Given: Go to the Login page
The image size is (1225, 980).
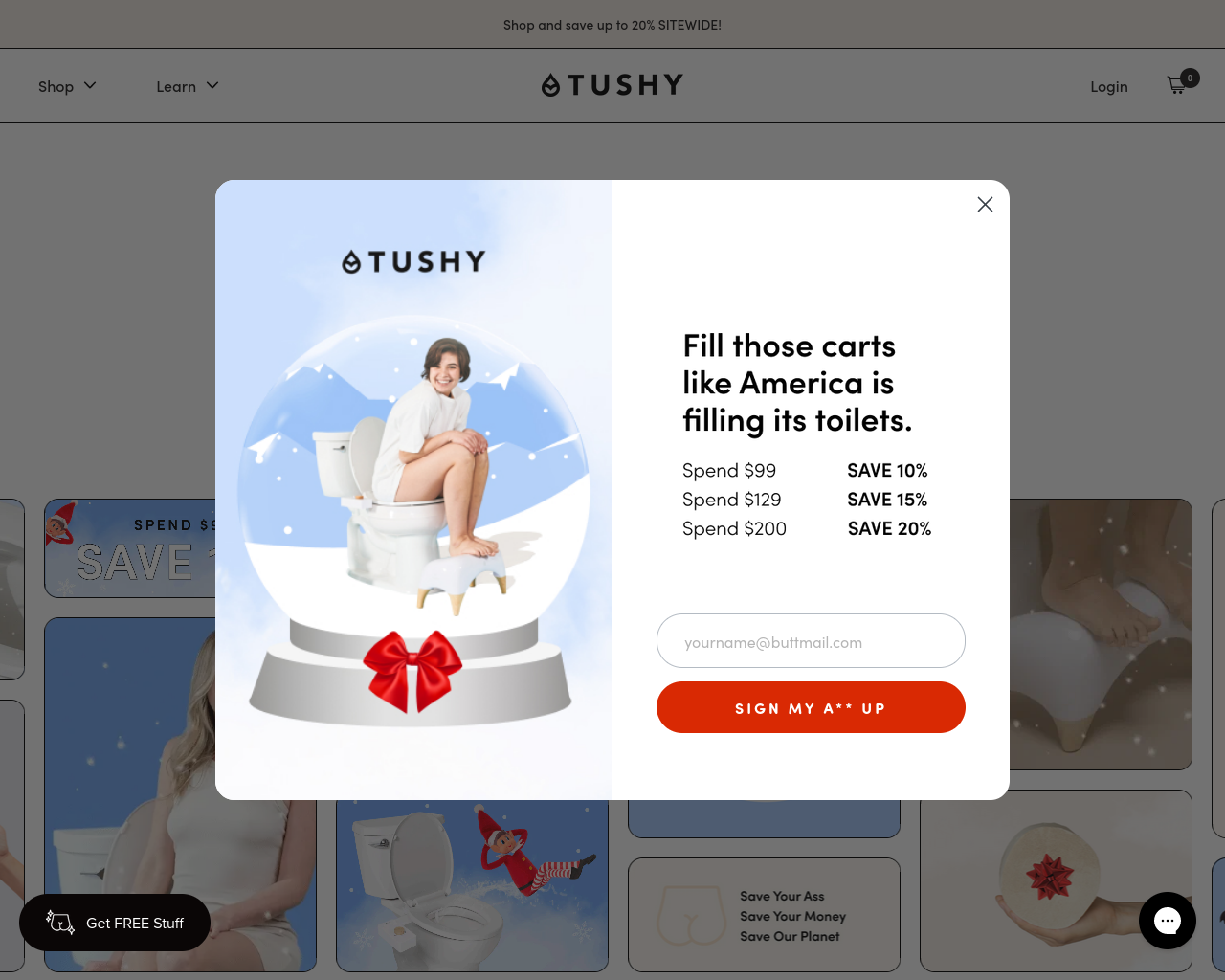Looking at the screenshot, I should (1109, 86).
